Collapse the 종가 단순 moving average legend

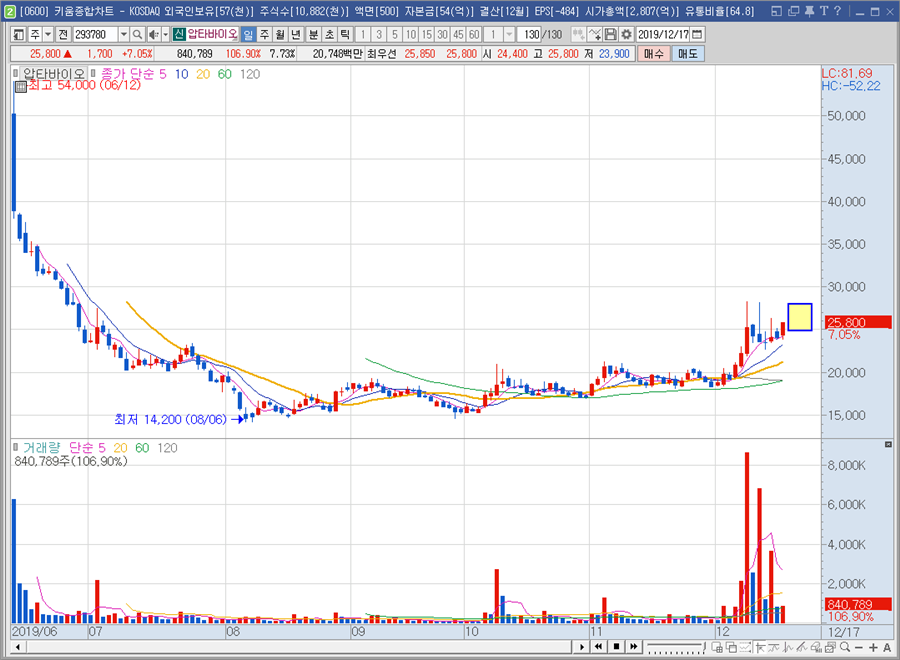coord(93,73)
